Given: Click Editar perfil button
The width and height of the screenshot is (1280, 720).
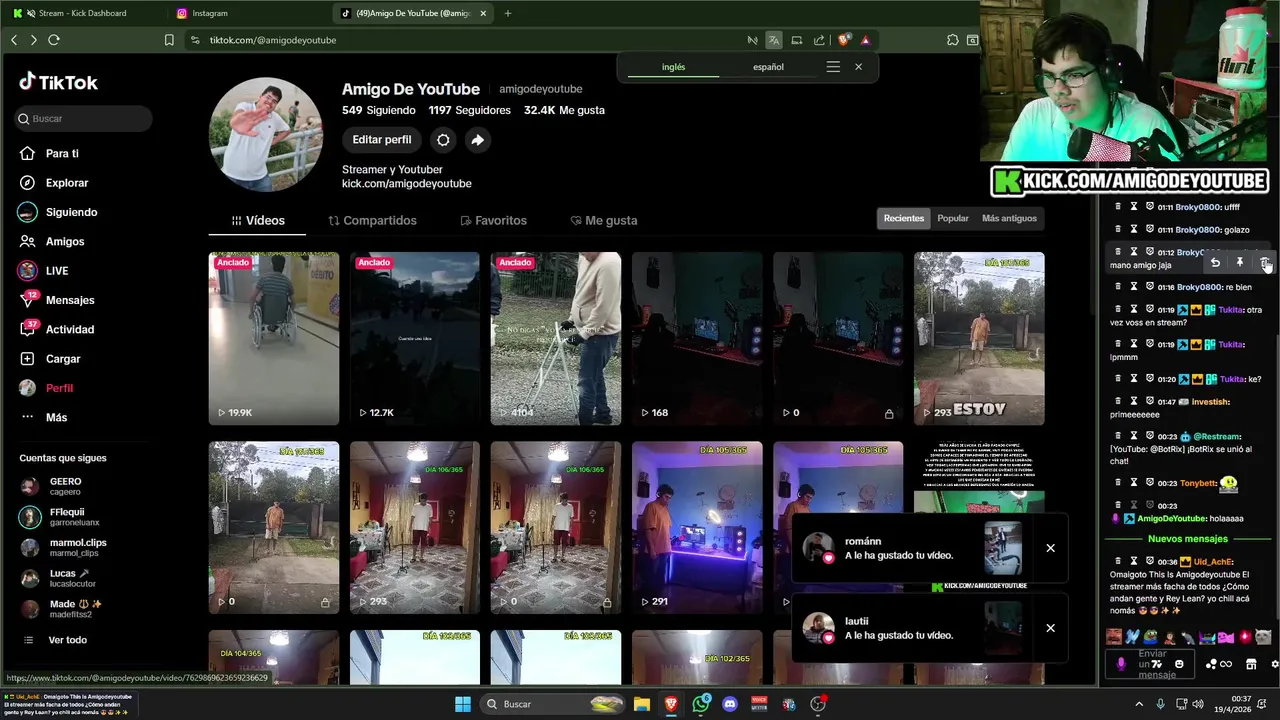Looking at the screenshot, I should click(x=382, y=140).
